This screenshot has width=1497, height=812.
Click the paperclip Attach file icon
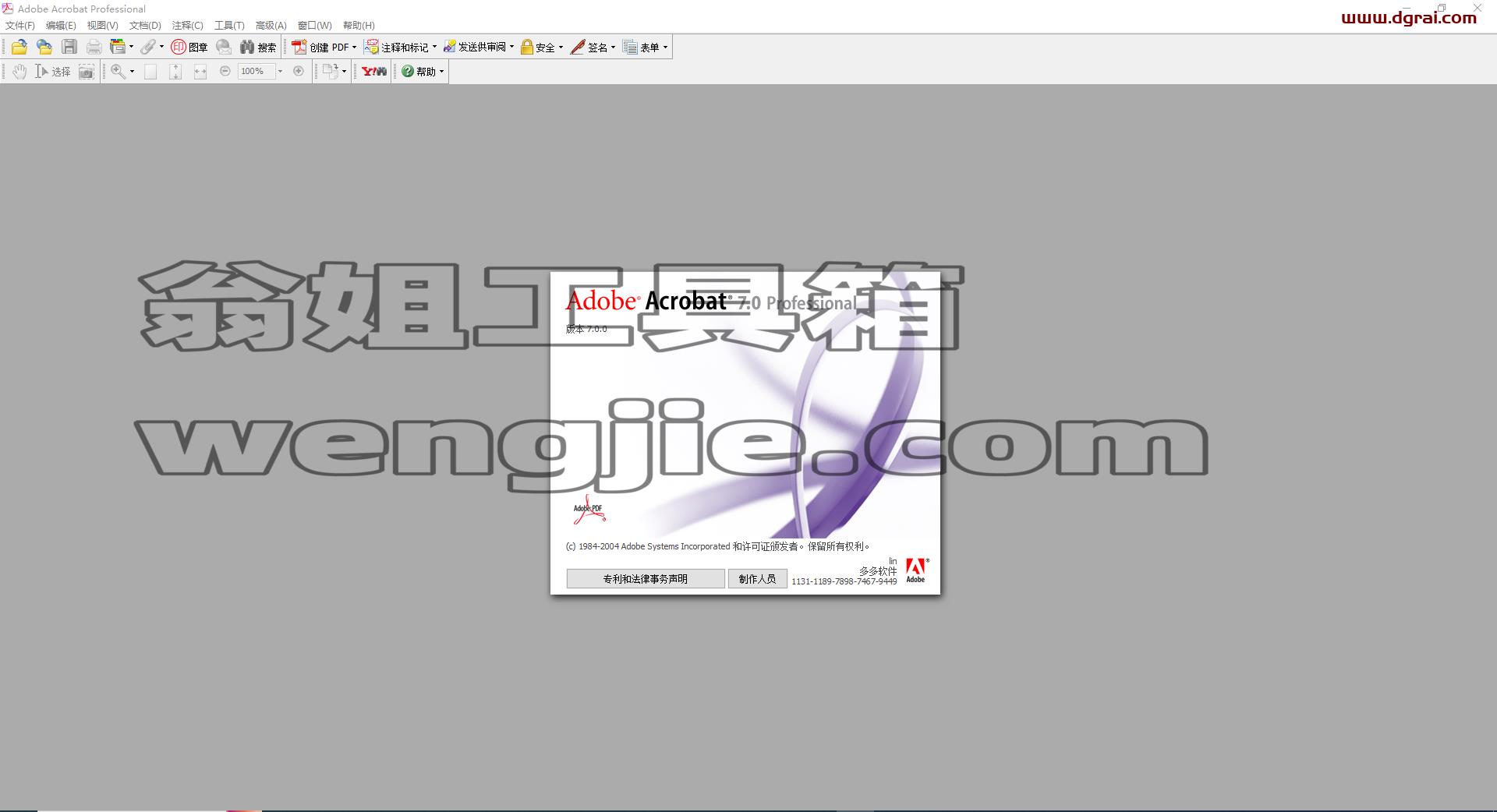148,48
